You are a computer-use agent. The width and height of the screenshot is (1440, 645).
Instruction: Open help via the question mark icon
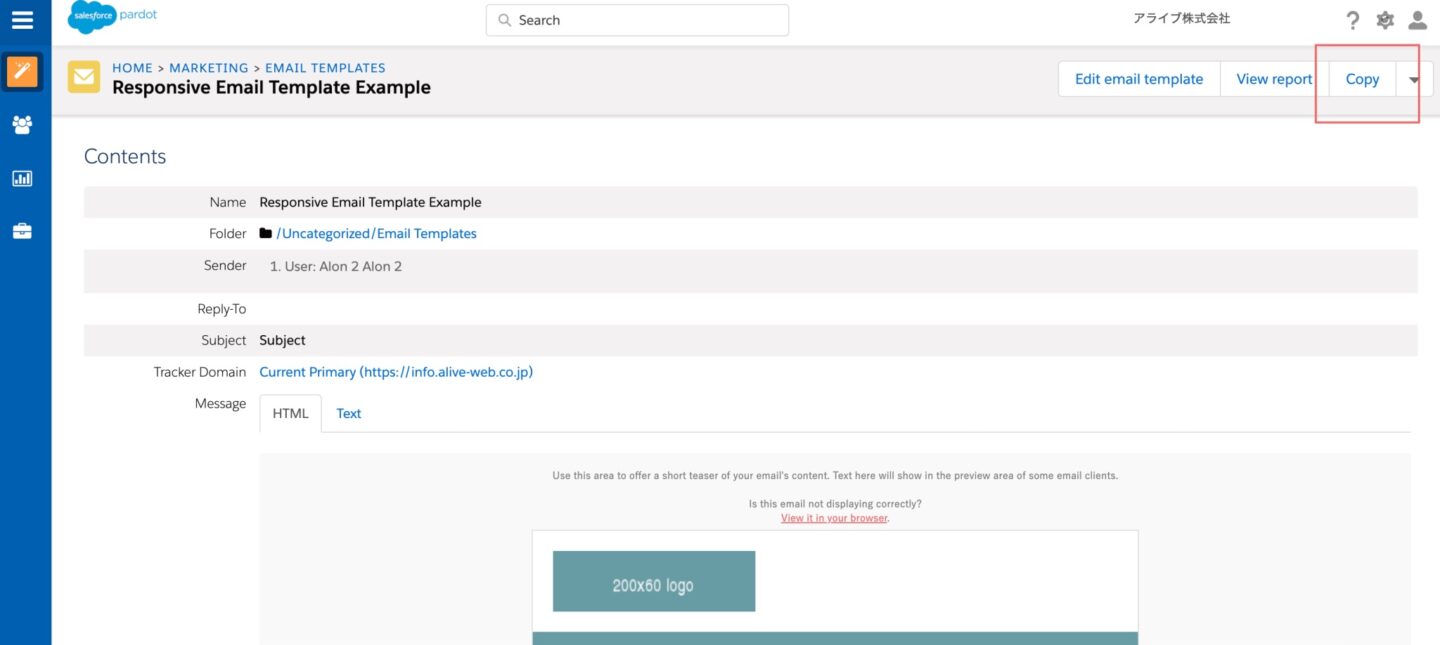(x=1353, y=19)
